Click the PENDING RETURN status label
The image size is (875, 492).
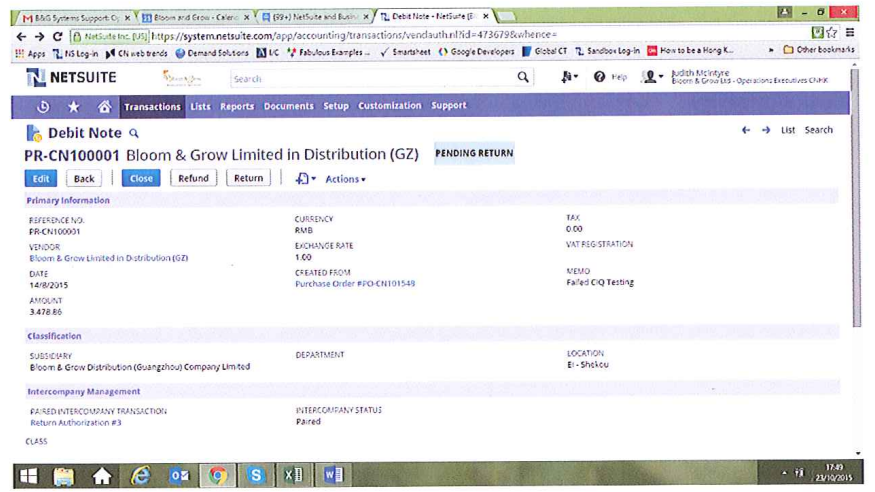click(x=474, y=153)
